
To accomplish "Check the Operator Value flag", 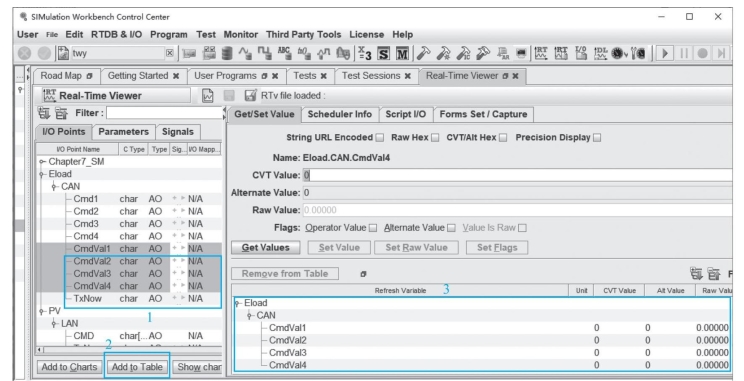I will (373, 228).
